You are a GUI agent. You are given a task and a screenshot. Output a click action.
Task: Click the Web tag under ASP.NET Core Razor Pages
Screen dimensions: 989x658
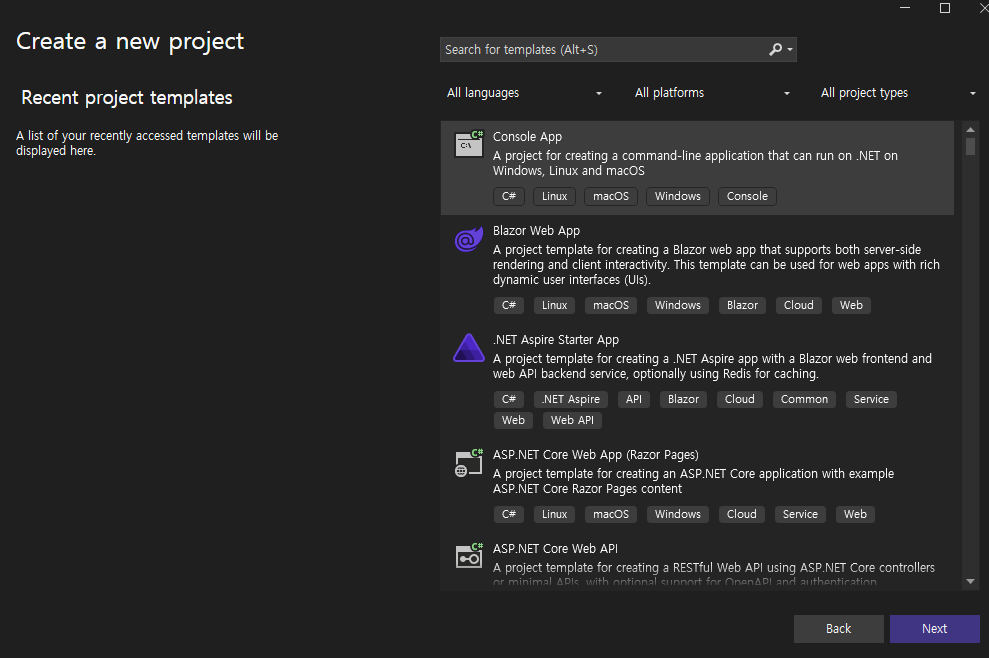(855, 514)
